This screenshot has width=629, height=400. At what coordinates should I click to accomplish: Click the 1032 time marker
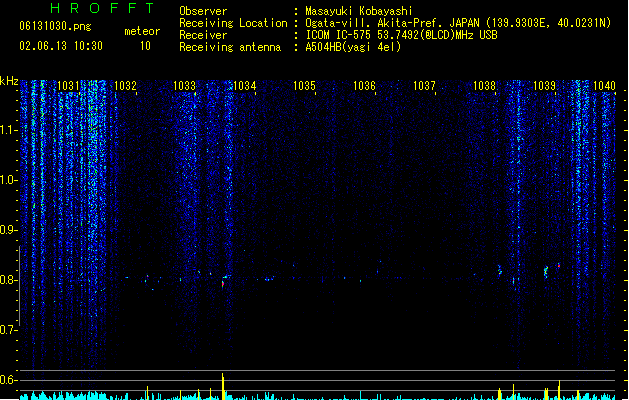[126, 86]
